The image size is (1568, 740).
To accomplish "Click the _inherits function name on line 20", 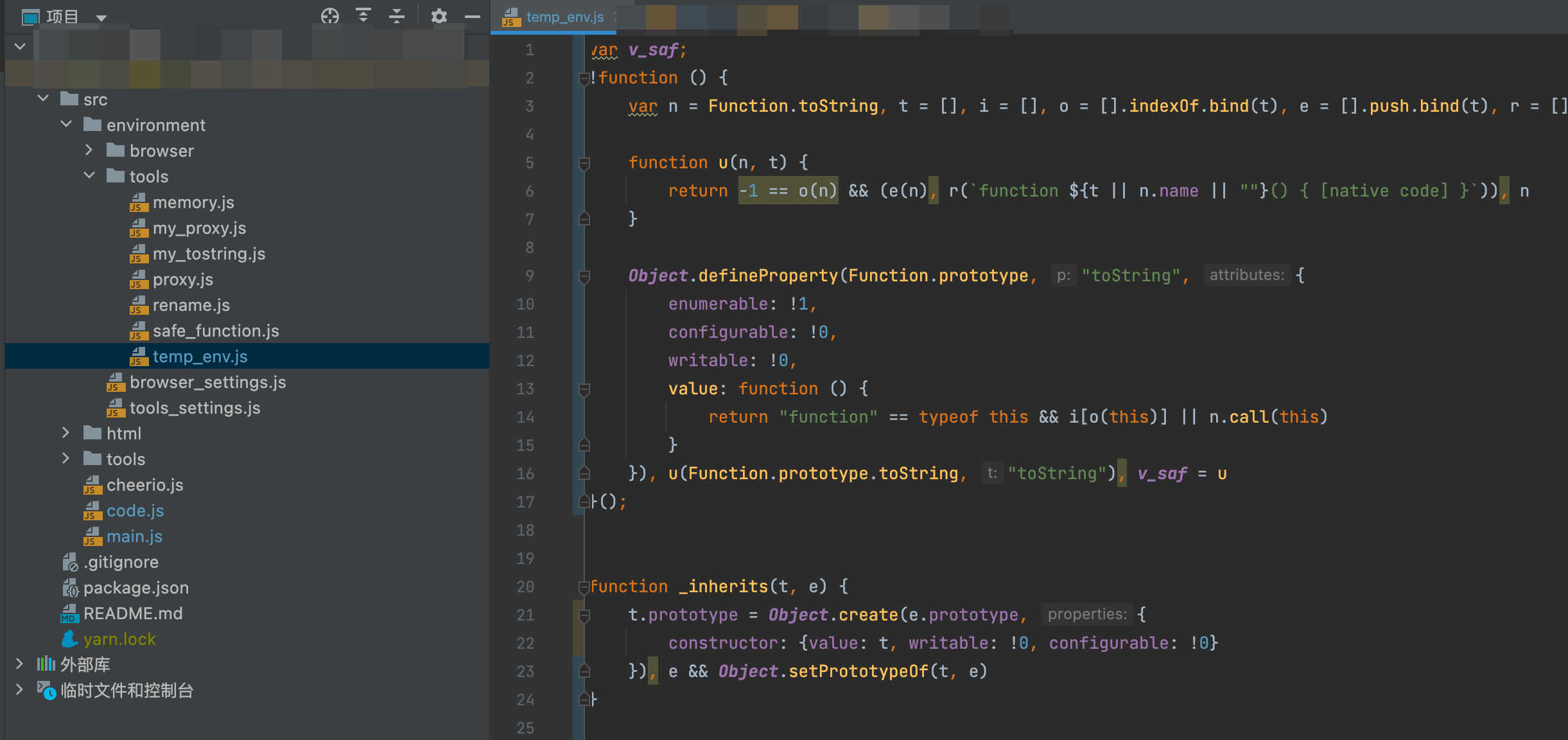I will [x=723, y=587].
